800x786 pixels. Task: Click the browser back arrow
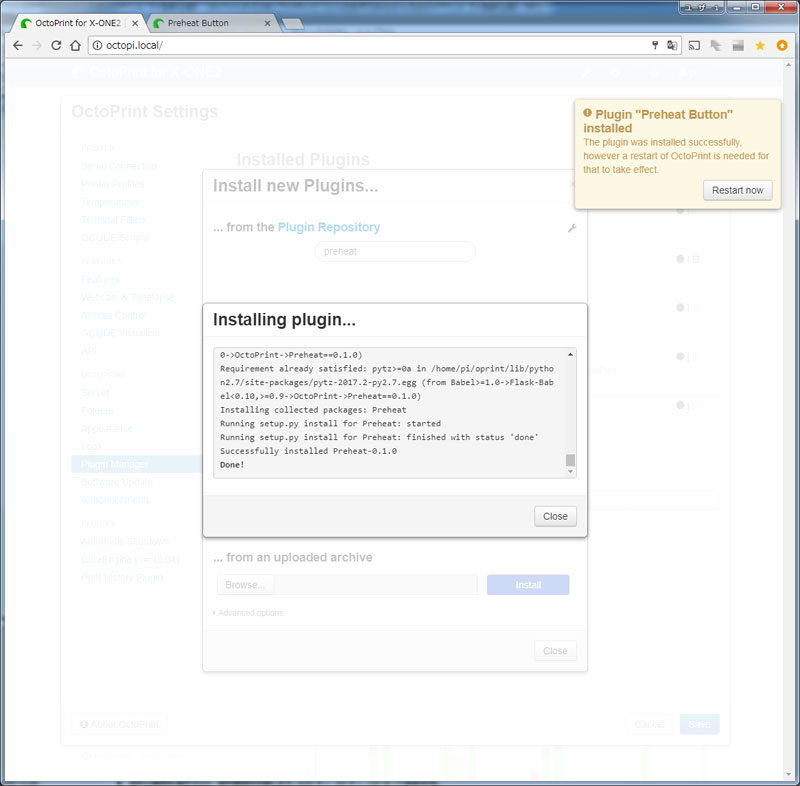(18, 45)
